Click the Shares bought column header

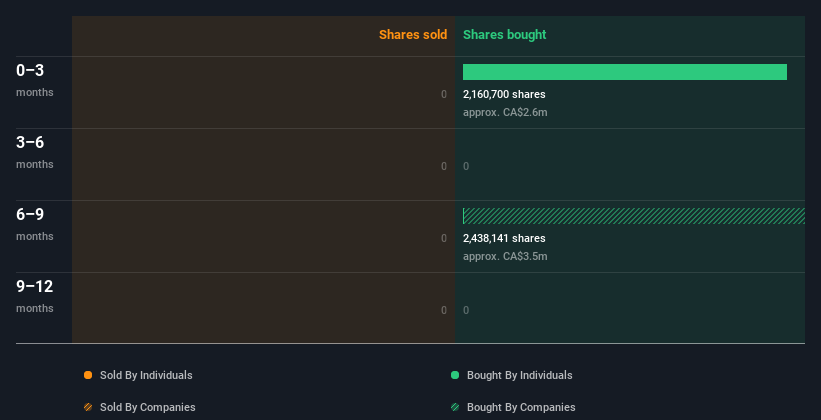(x=504, y=35)
